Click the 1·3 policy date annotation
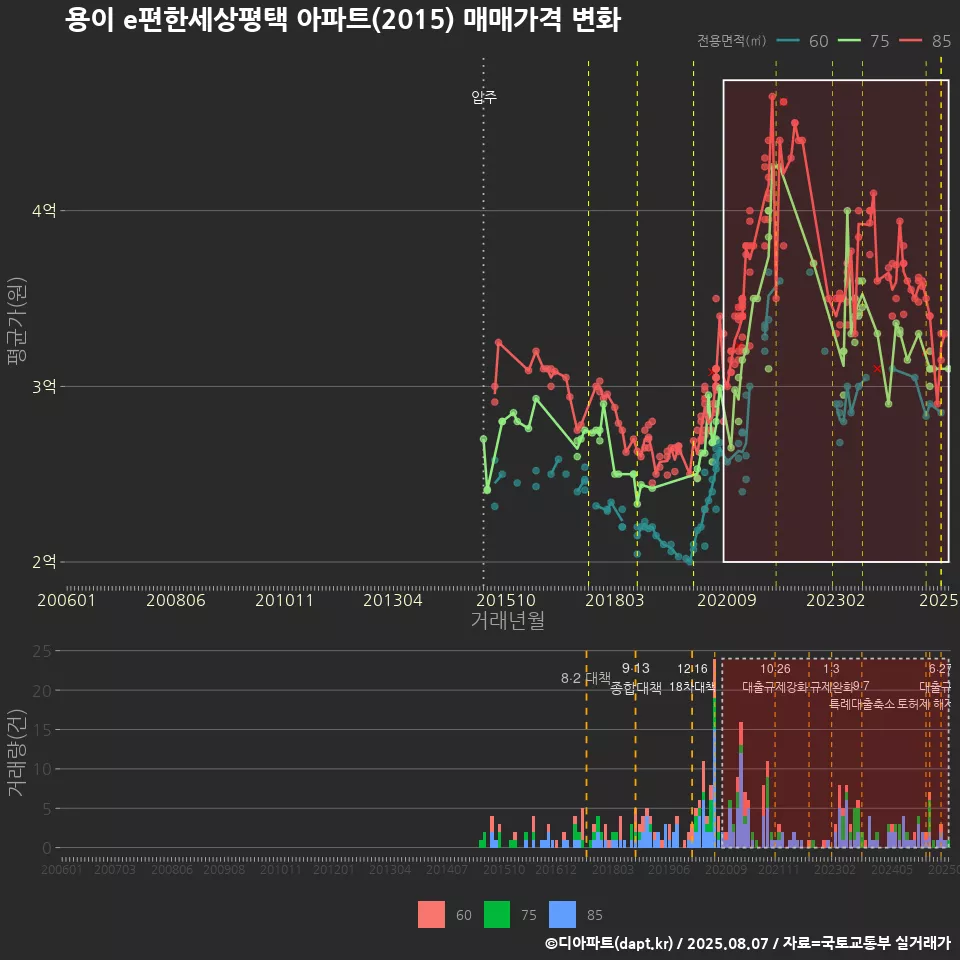This screenshot has height=960, width=960. 831,669
